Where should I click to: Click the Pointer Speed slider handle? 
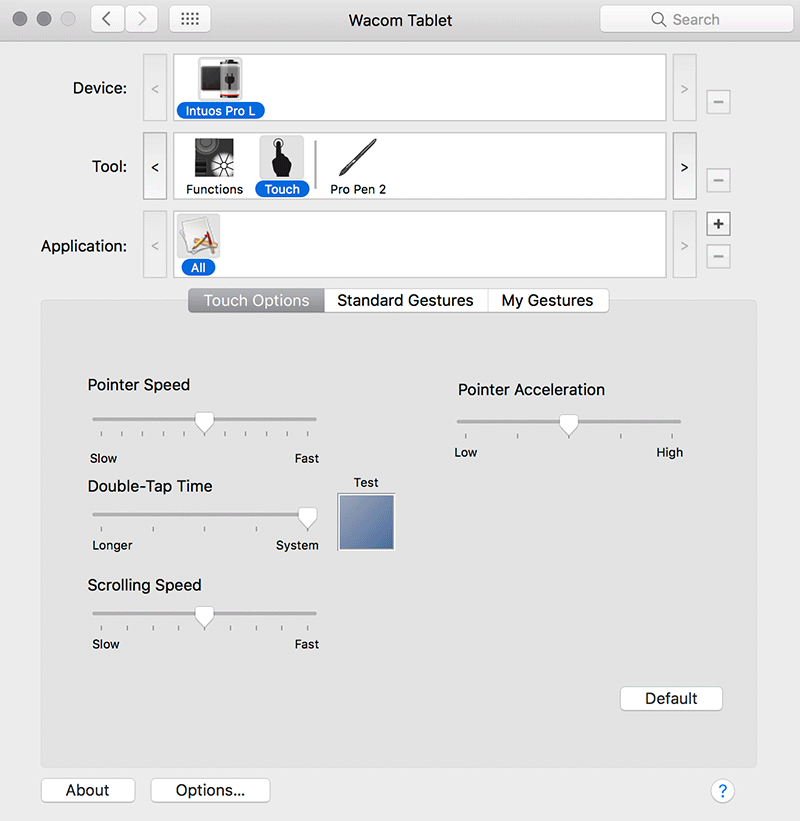click(x=204, y=423)
